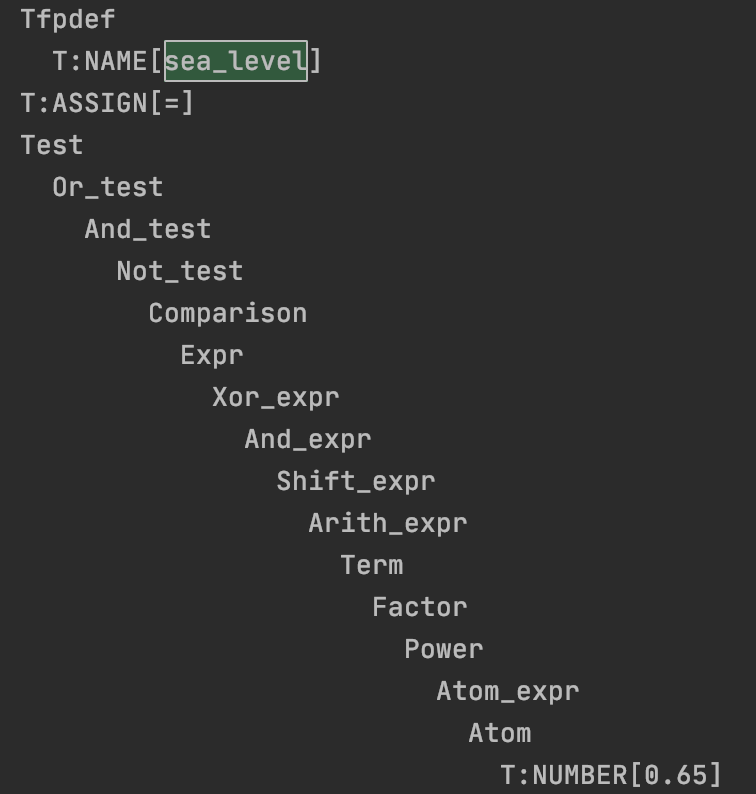The image size is (756, 794).
Task: Select the And_expr node
Action: [x=308, y=440]
